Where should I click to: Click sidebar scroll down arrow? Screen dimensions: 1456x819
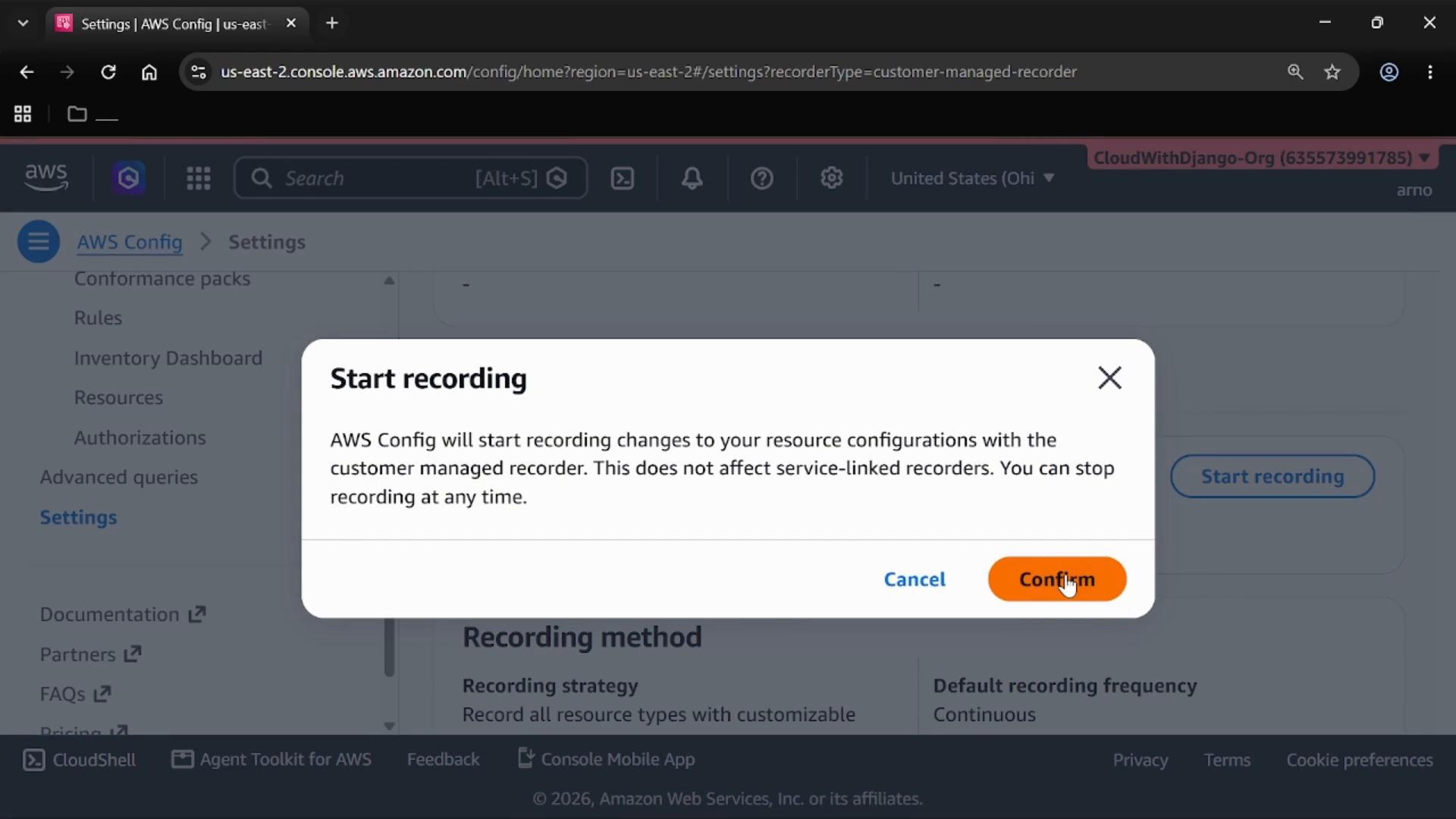[389, 726]
